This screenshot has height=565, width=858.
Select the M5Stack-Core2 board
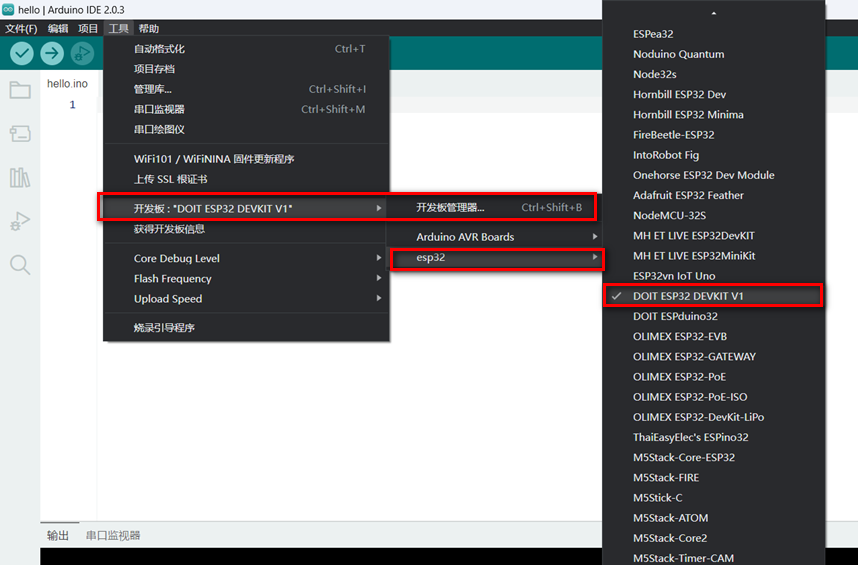click(x=714, y=538)
